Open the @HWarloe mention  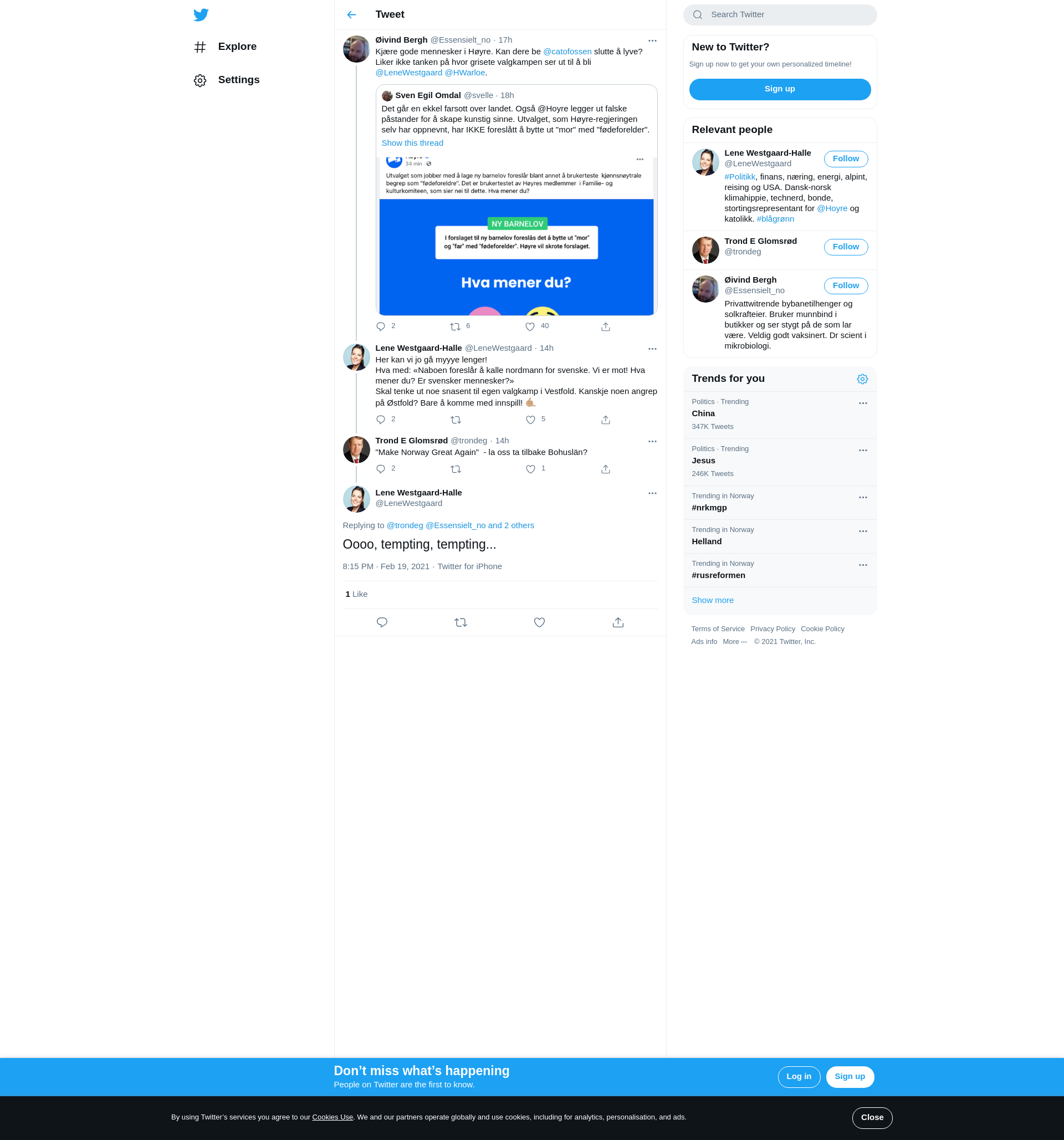tap(465, 73)
